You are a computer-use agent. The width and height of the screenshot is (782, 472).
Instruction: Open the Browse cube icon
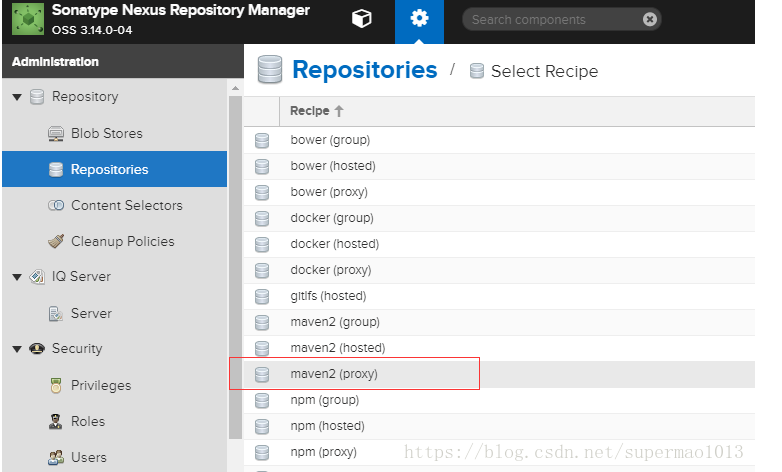pyautogui.click(x=362, y=19)
